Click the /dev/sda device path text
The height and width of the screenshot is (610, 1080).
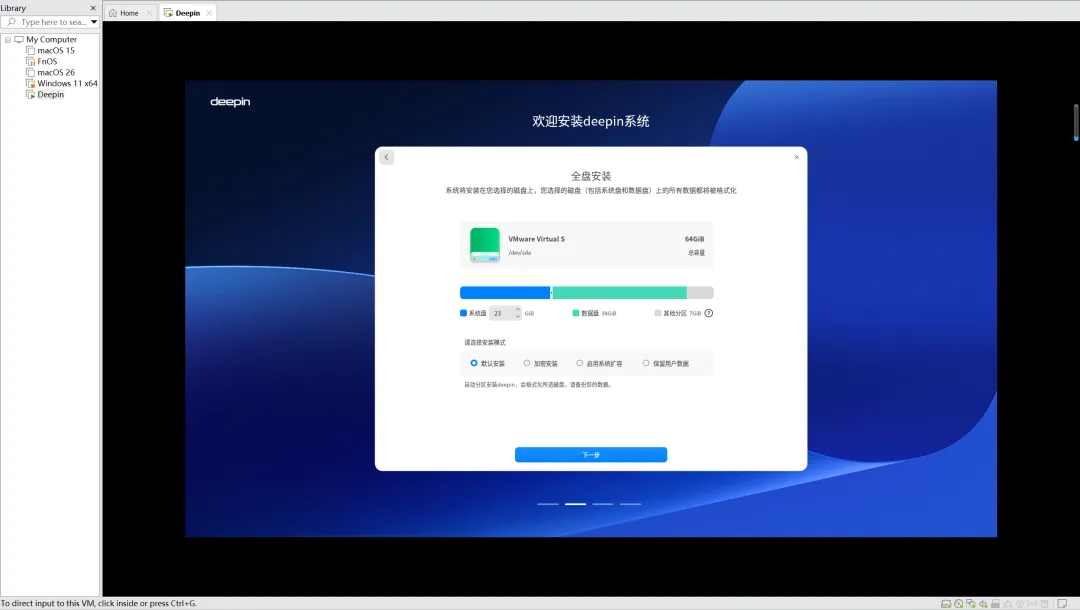519,253
